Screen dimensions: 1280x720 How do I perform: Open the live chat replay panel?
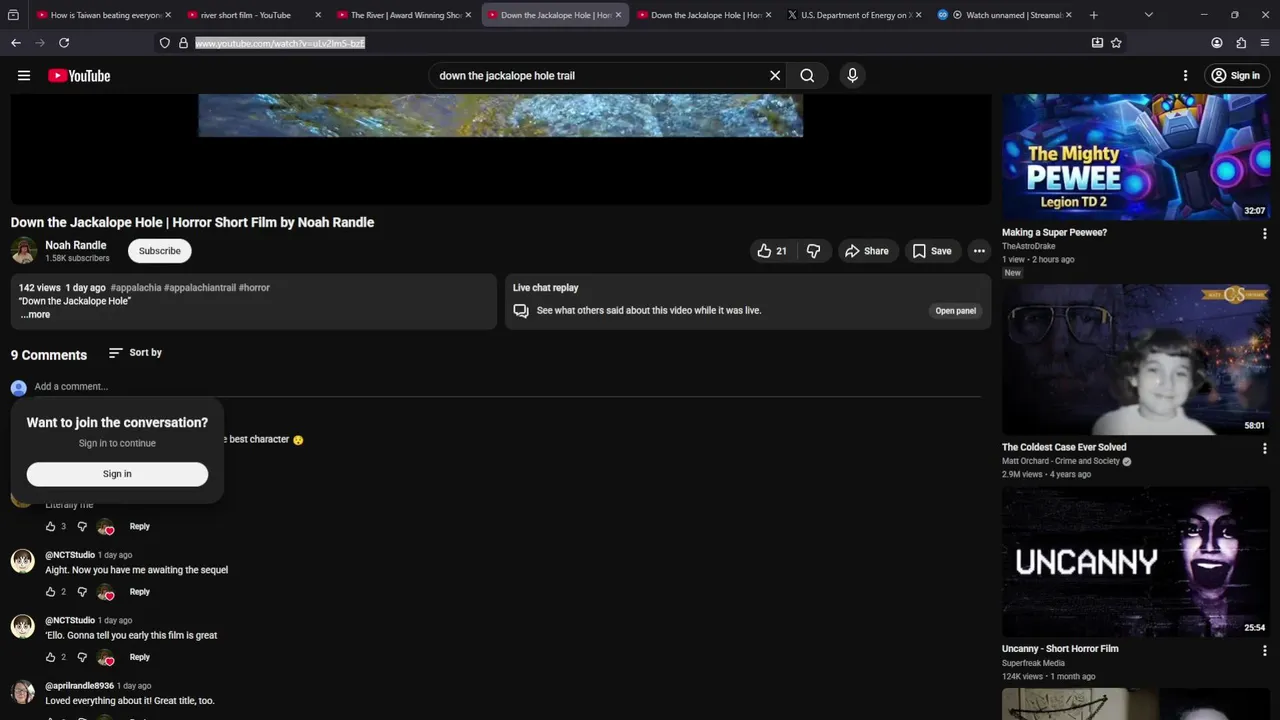[x=955, y=311]
